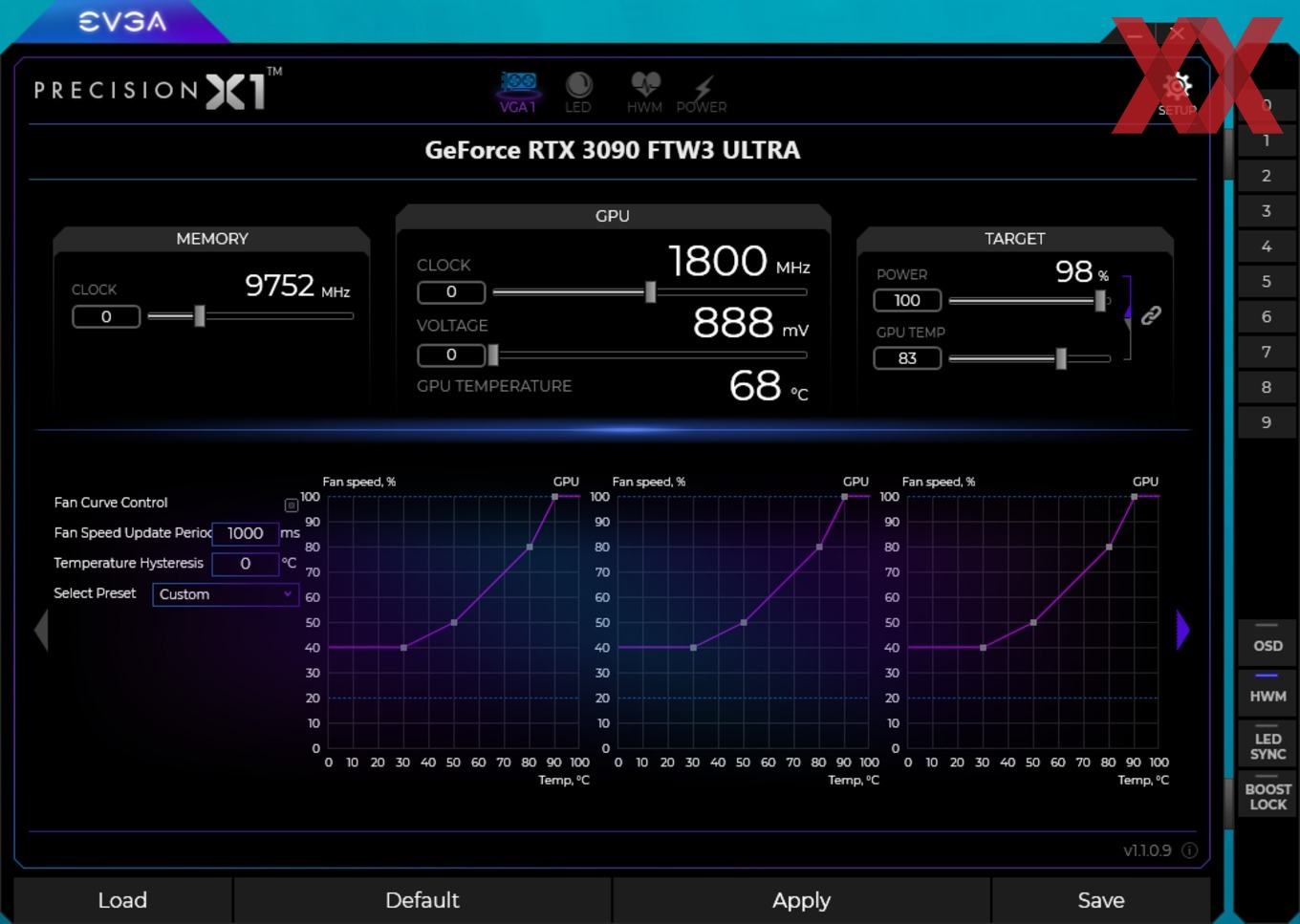
Task: Click the v1.1.0.9 version text
Action: coord(1147,850)
